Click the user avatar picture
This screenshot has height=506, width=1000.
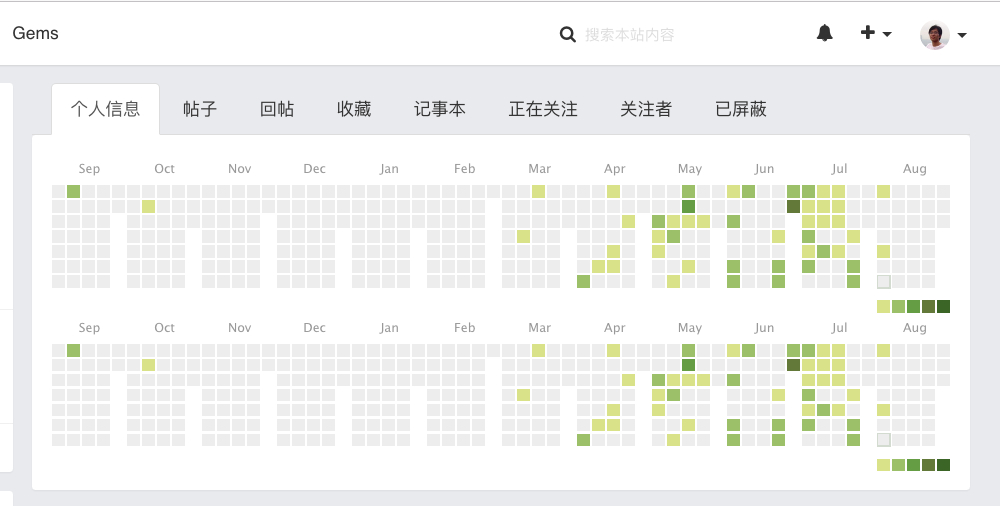(x=935, y=35)
